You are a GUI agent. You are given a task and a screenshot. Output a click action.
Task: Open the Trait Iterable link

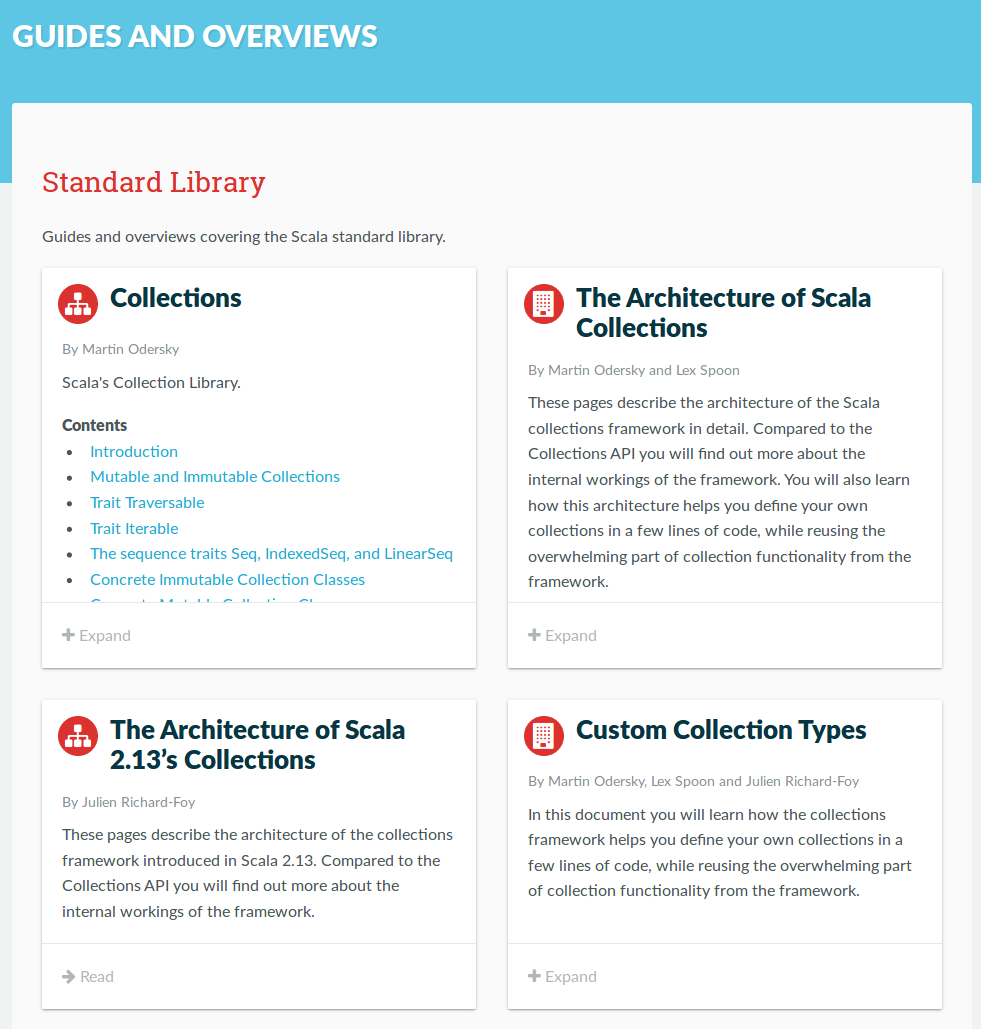(134, 528)
